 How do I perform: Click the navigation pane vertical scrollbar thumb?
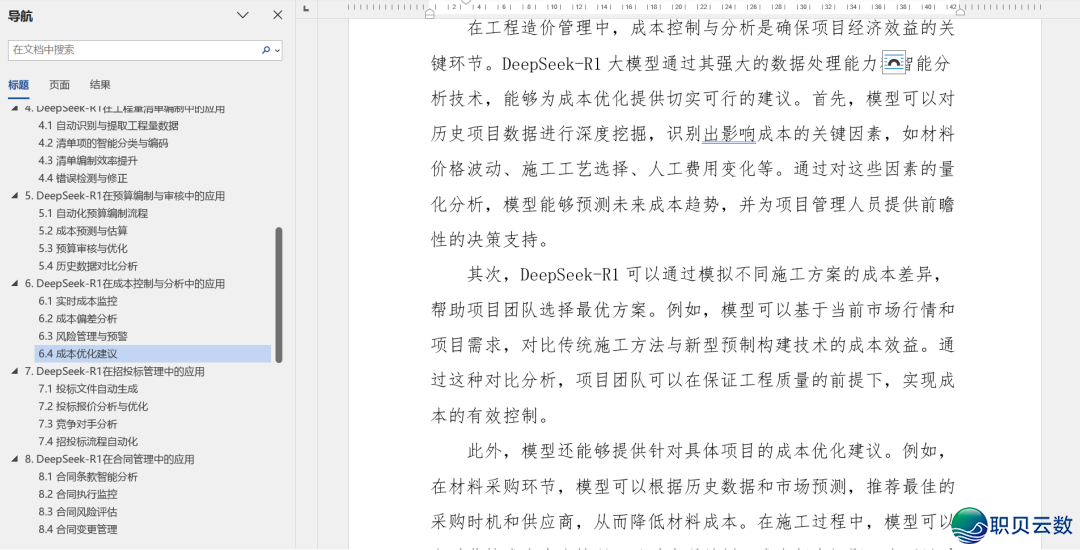pyautogui.click(x=279, y=295)
